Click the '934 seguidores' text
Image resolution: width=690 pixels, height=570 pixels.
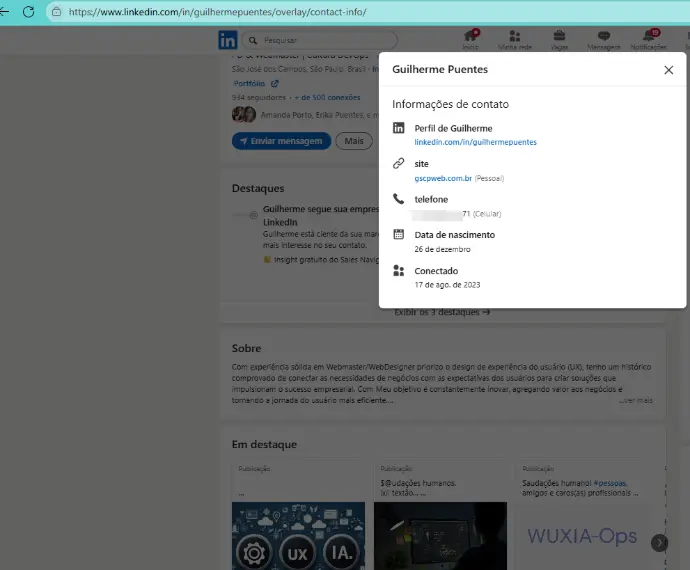point(259,97)
